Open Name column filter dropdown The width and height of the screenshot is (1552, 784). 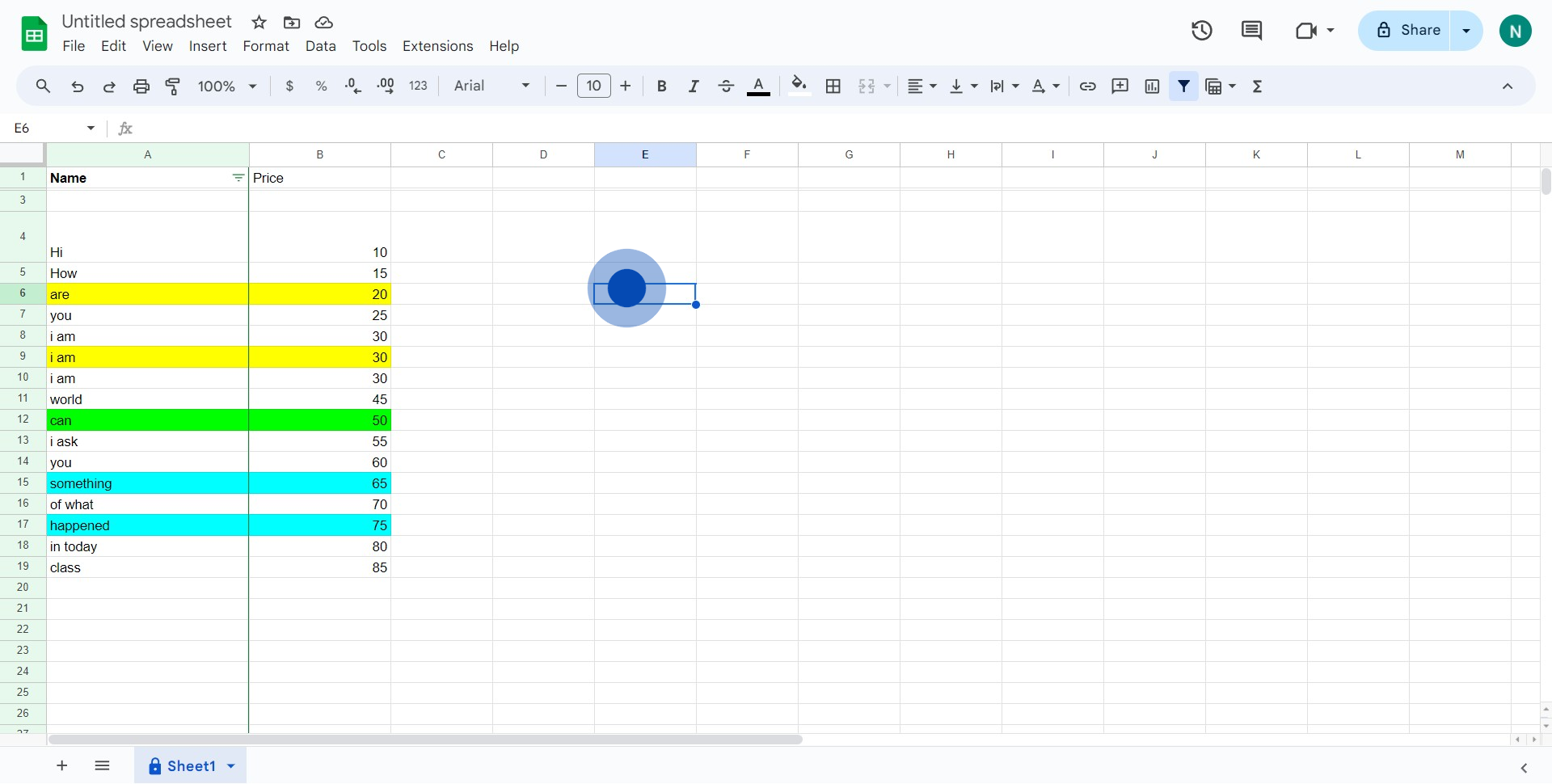(x=238, y=178)
